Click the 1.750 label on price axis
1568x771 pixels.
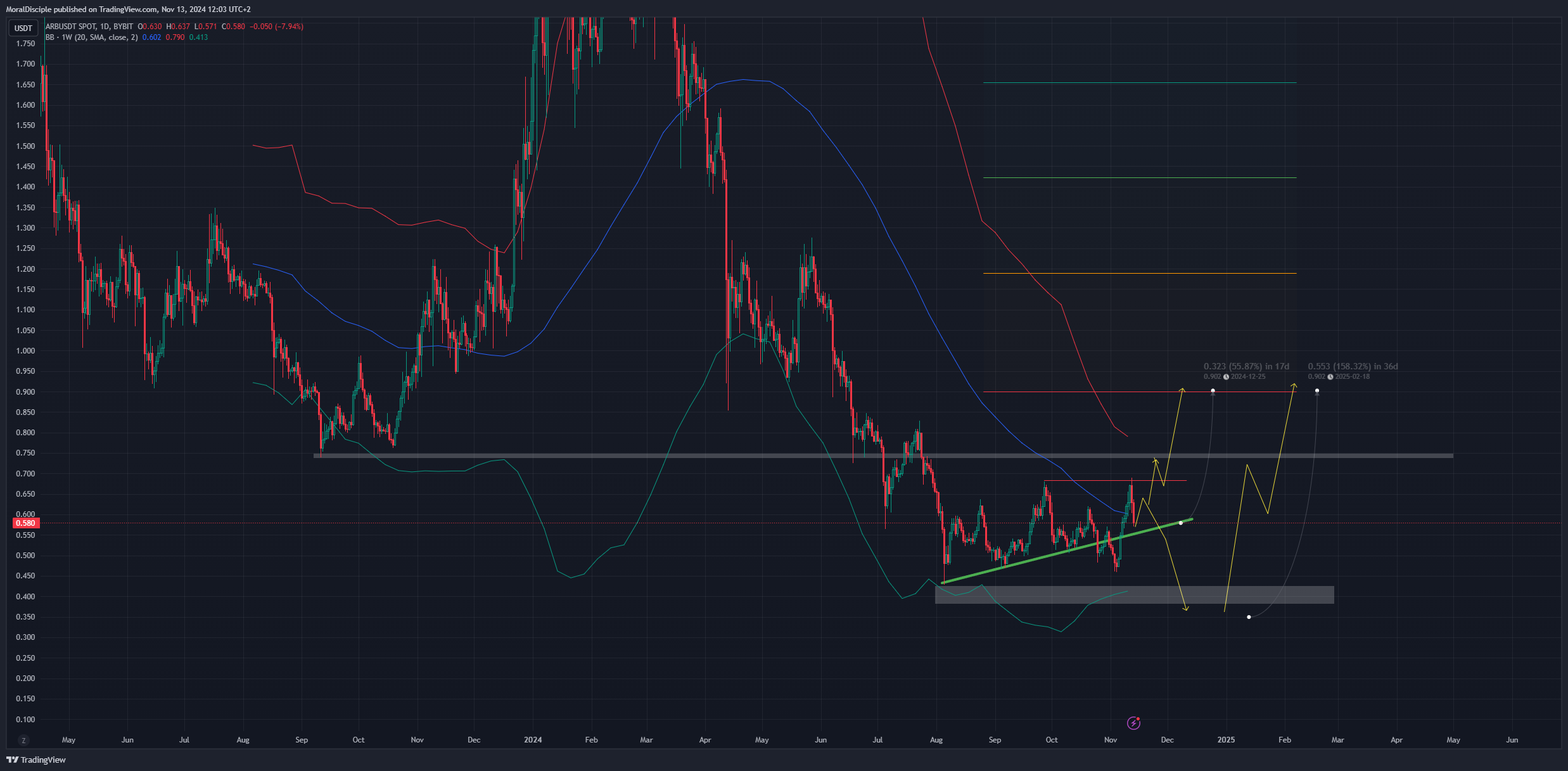tap(26, 44)
